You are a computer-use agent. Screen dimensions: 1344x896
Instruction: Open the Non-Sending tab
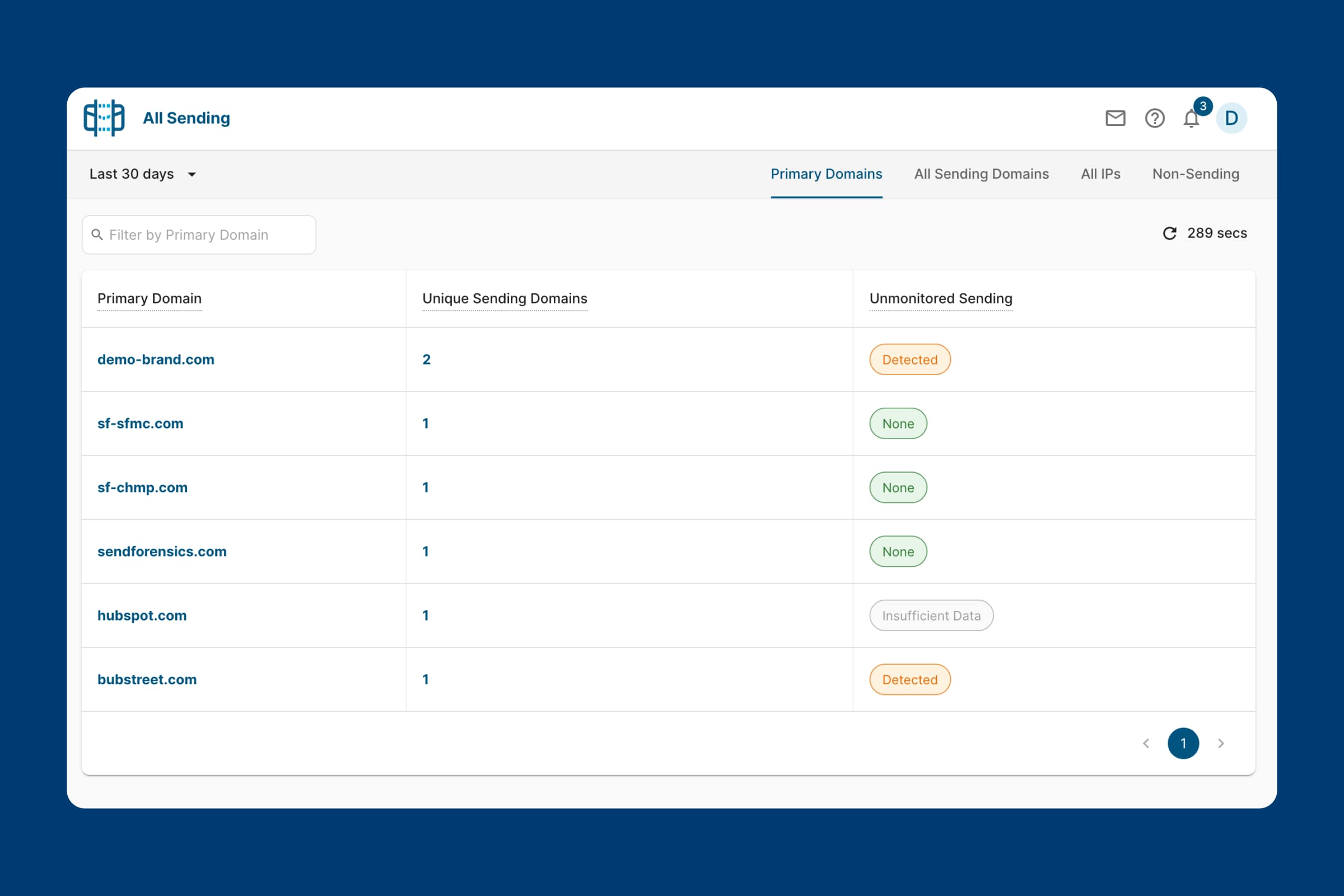click(1196, 174)
